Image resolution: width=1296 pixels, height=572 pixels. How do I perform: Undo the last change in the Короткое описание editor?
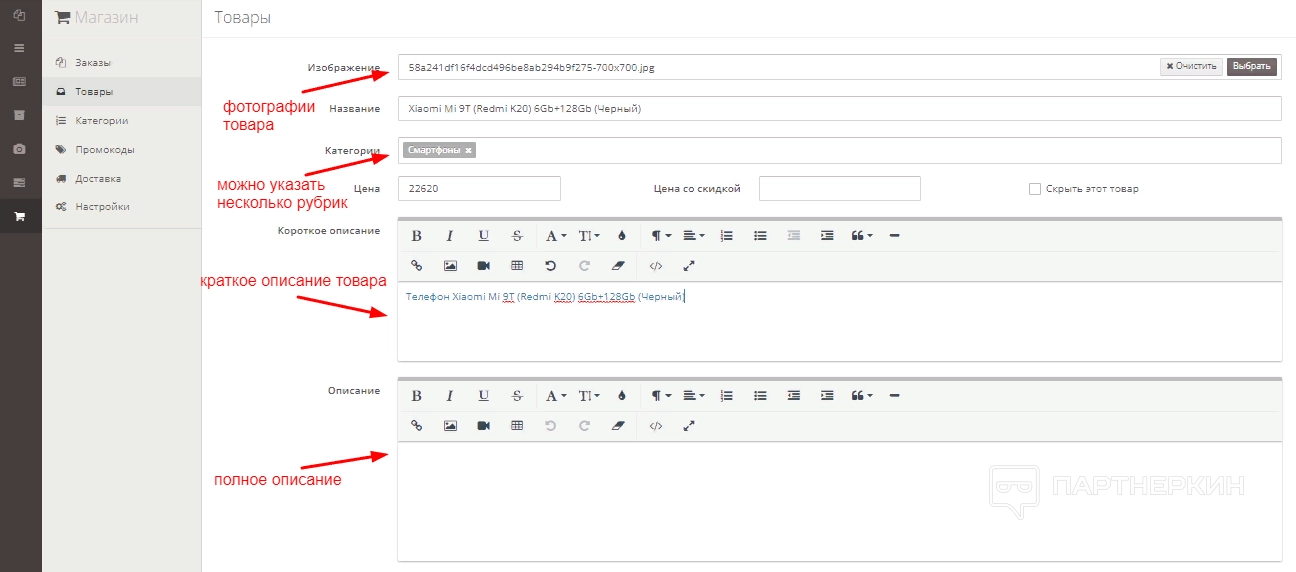[550, 266]
